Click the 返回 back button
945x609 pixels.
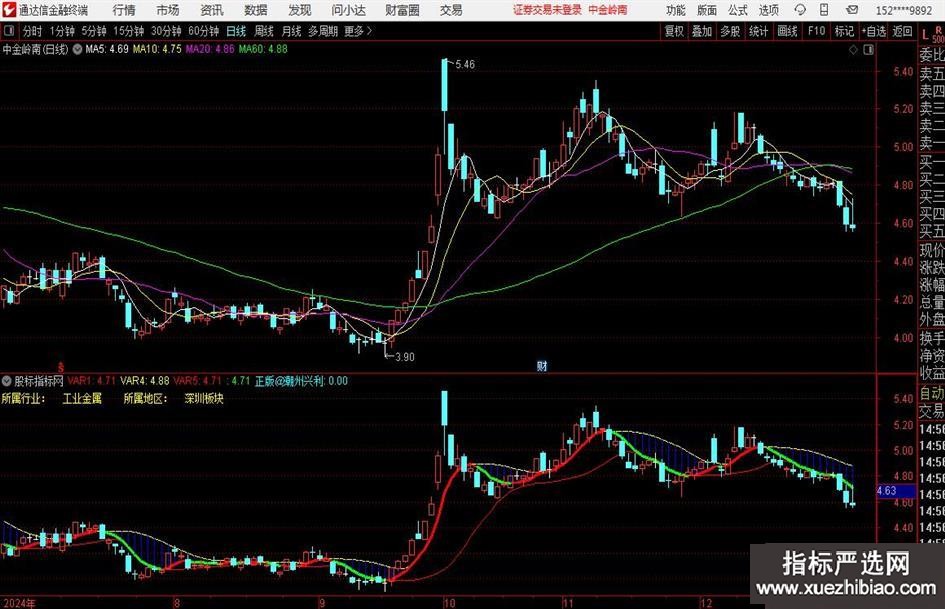(x=902, y=31)
